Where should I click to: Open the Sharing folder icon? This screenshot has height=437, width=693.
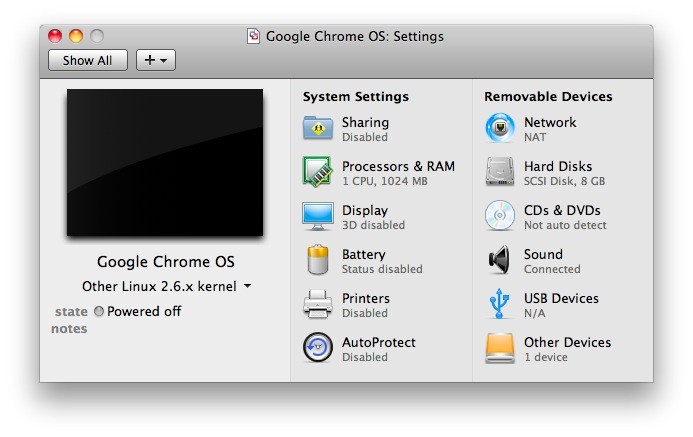coord(318,128)
